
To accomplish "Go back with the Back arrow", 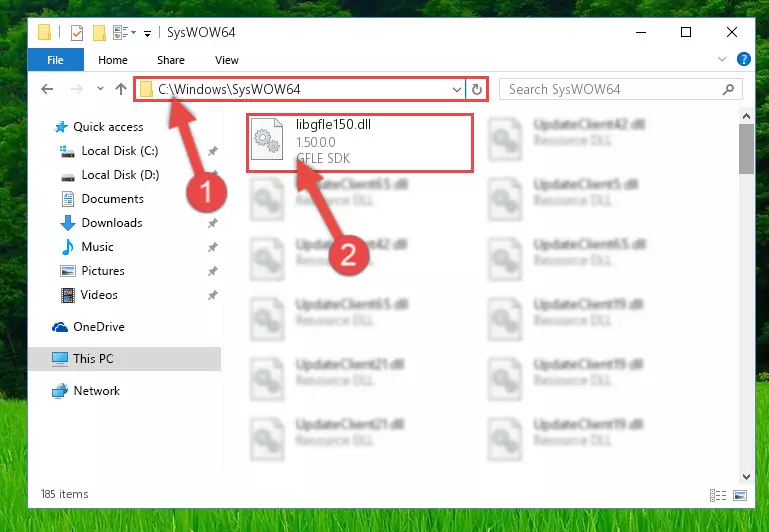I will coord(47,89).
